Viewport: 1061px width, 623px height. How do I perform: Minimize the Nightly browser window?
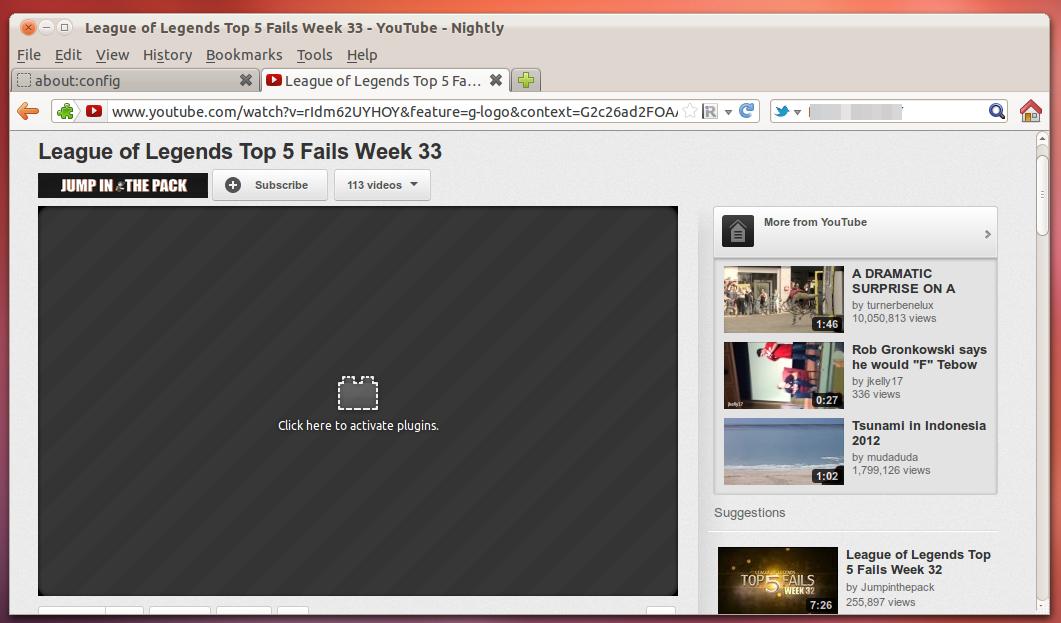46,28
